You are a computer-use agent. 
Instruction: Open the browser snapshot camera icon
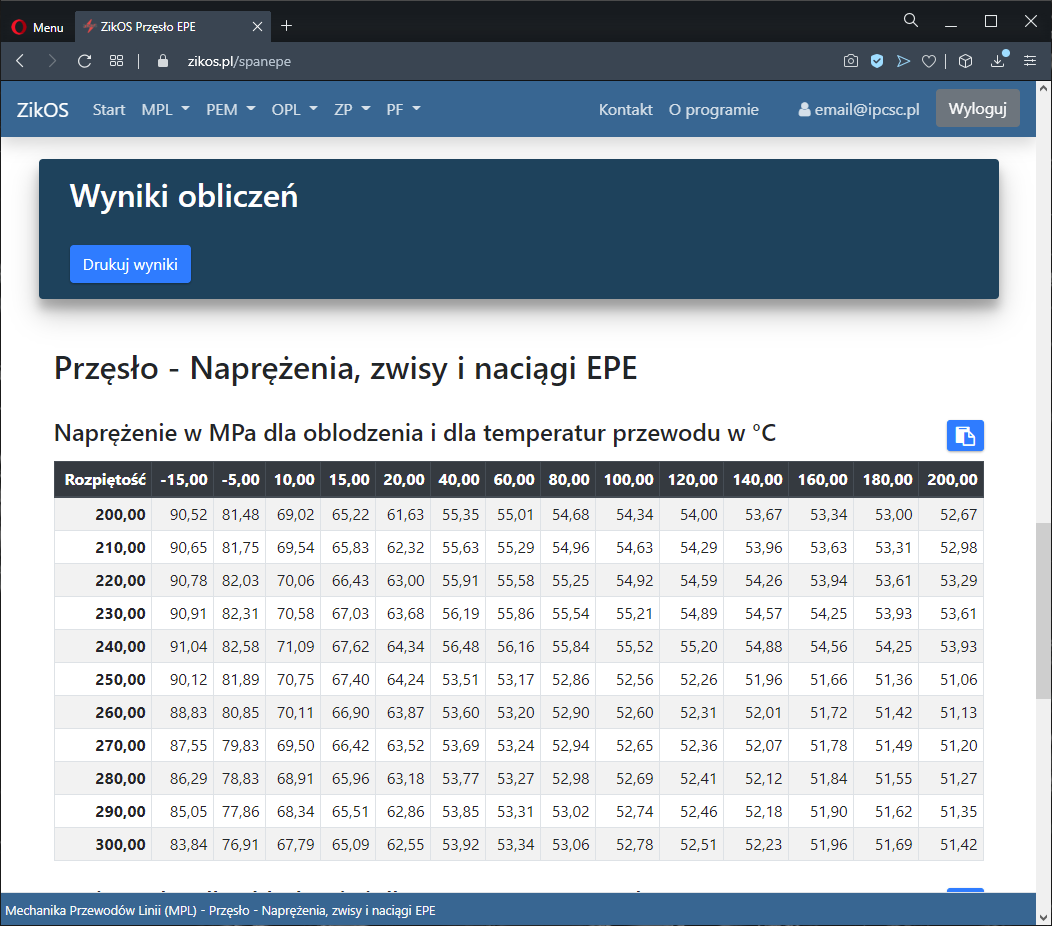850,61
